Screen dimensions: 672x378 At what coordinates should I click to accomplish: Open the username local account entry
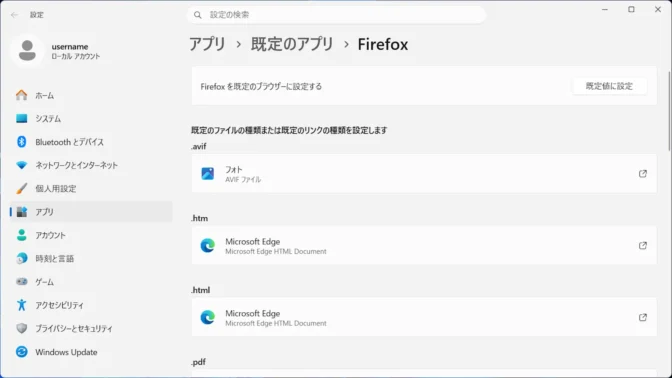tap(56, 51)
